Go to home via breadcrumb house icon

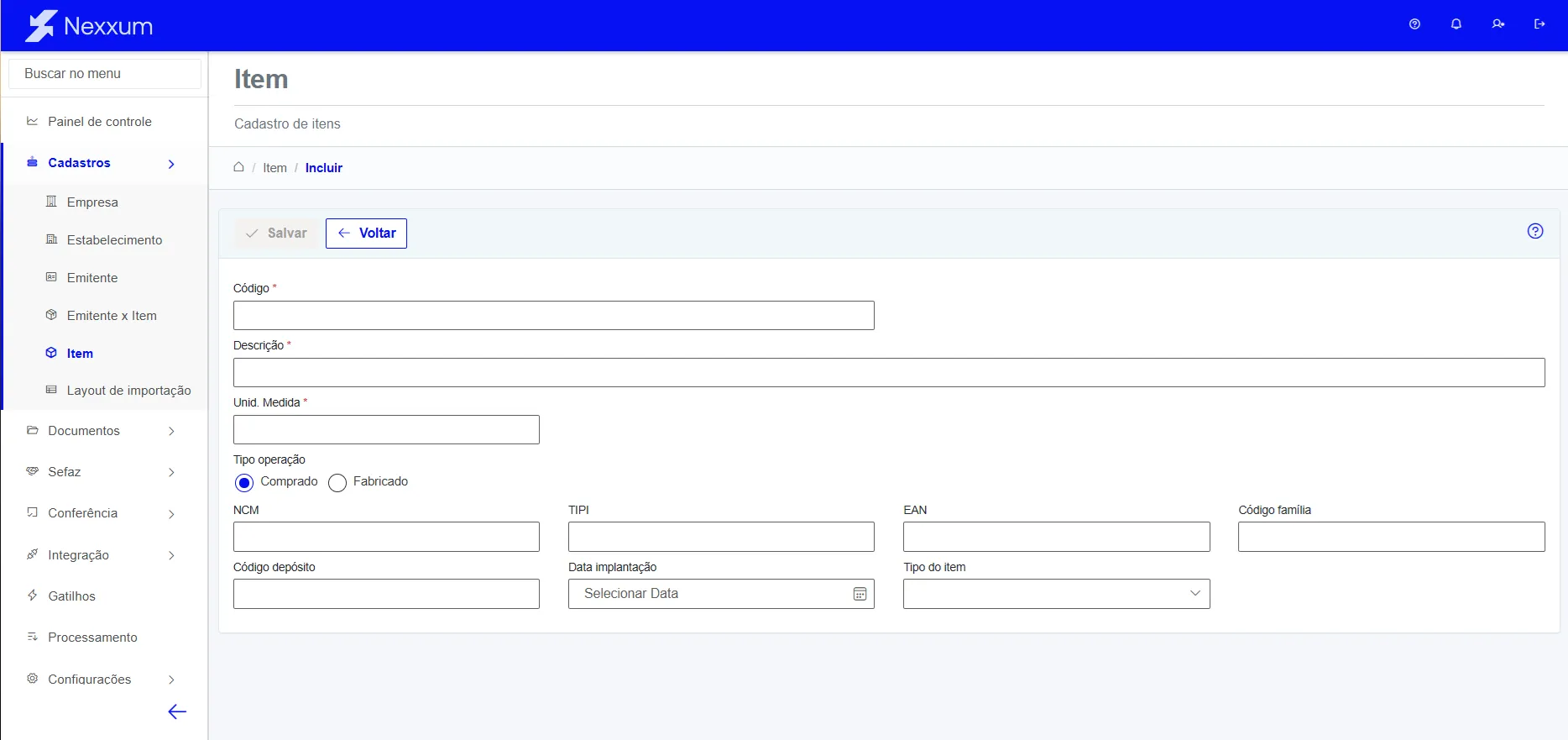tap(238, 167)
